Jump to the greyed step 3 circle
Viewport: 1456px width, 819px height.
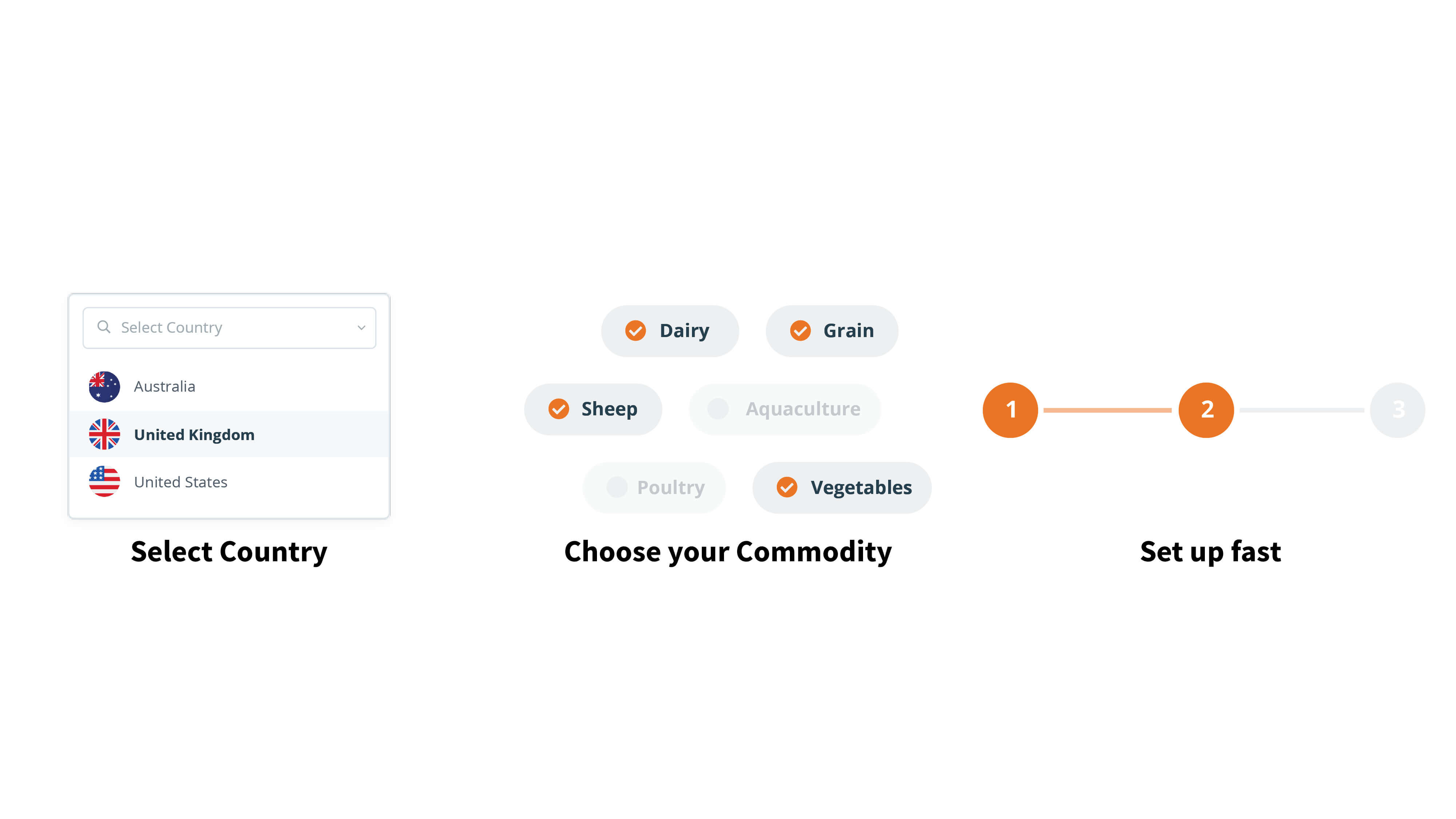[1397, 410]
